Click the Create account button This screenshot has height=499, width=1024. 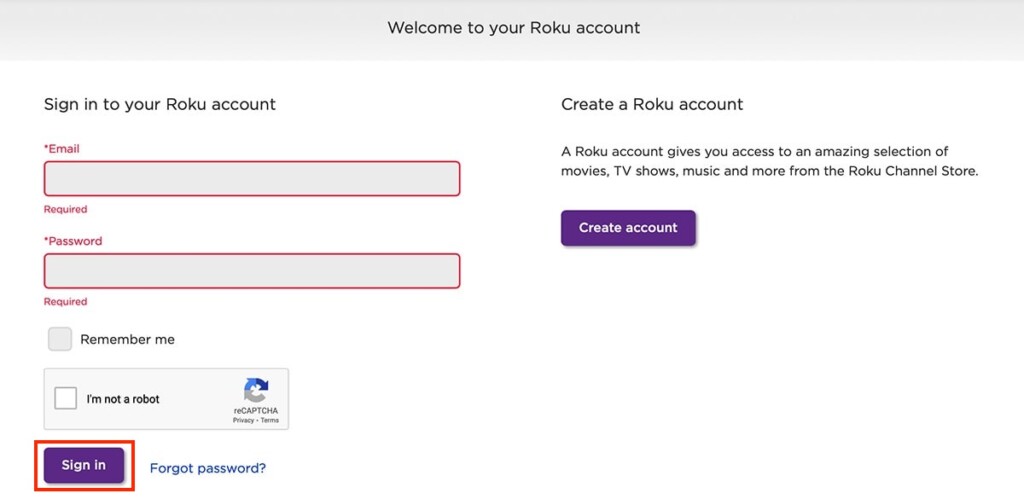pyautogui.click(x=628, y=228)
